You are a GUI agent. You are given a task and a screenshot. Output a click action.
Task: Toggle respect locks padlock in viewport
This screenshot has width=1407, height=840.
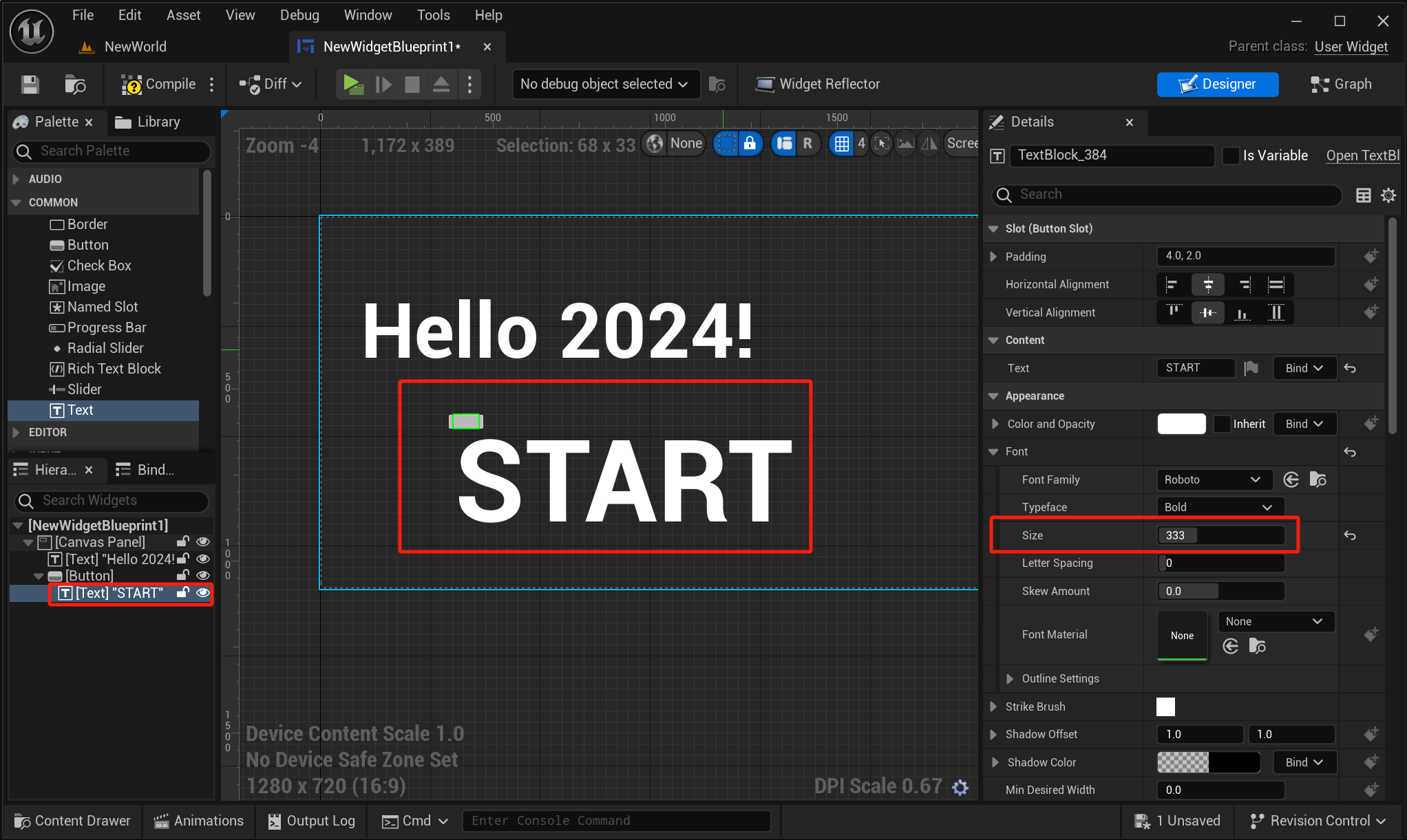pyautogui.click(x=750, y=143)
